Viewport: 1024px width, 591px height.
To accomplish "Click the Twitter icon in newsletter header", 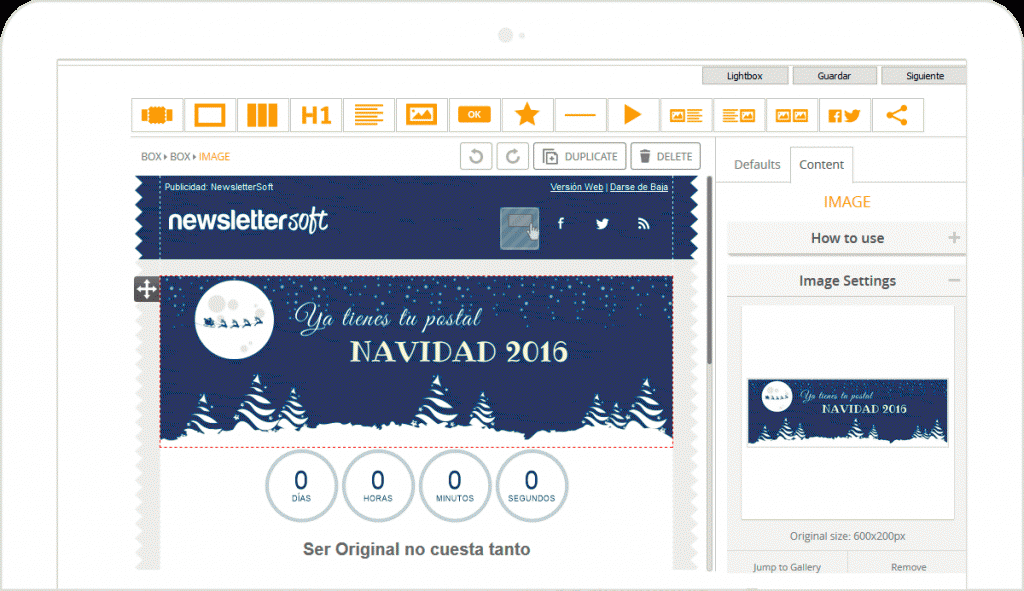I will [602, 224].
